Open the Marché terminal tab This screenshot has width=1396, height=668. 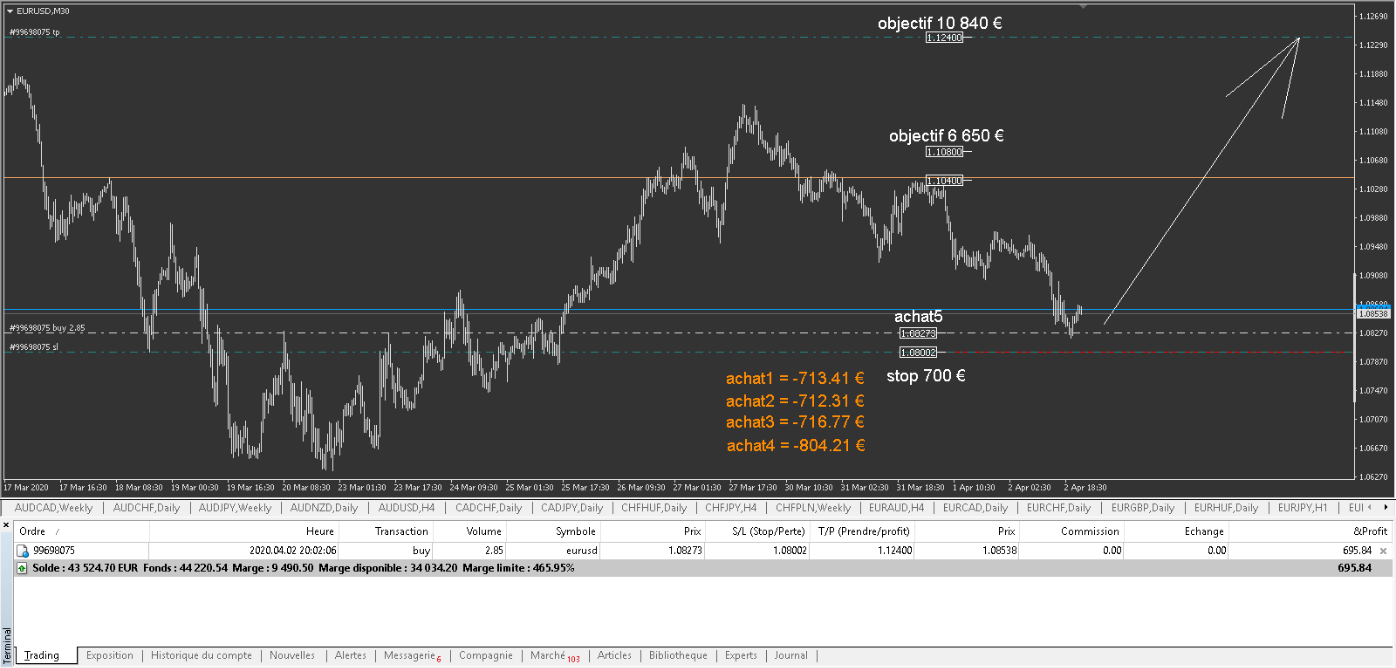pyautogui.click(x=554, y=655)
